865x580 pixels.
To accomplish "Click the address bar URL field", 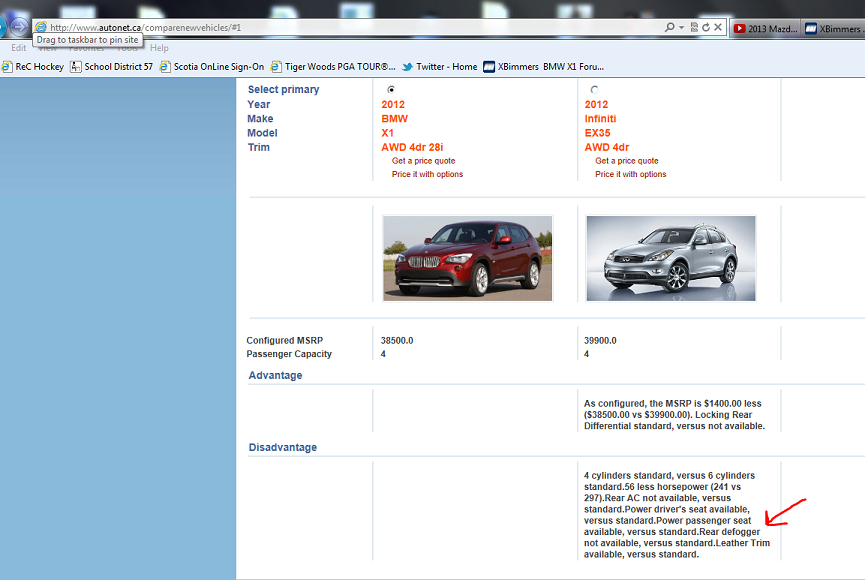I will (x=353, y=27).
